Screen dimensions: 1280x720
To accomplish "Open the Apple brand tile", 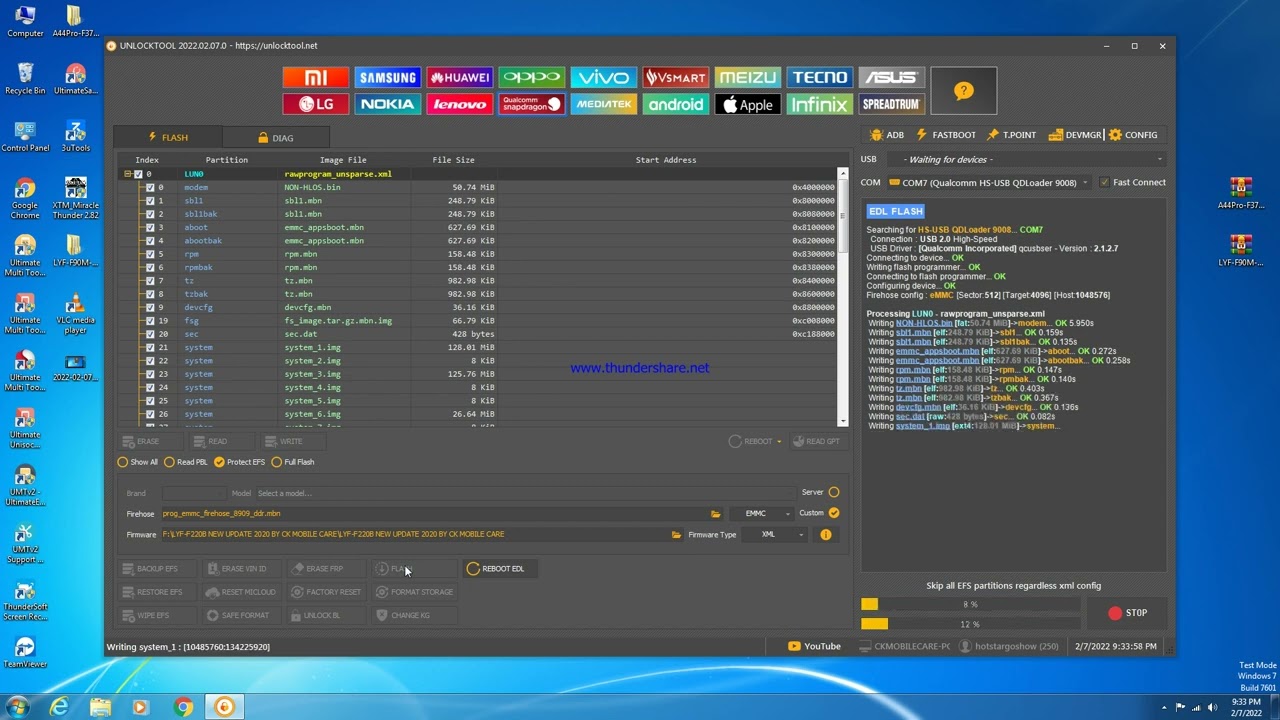I will pyautogui.click(x=748, y=104).
